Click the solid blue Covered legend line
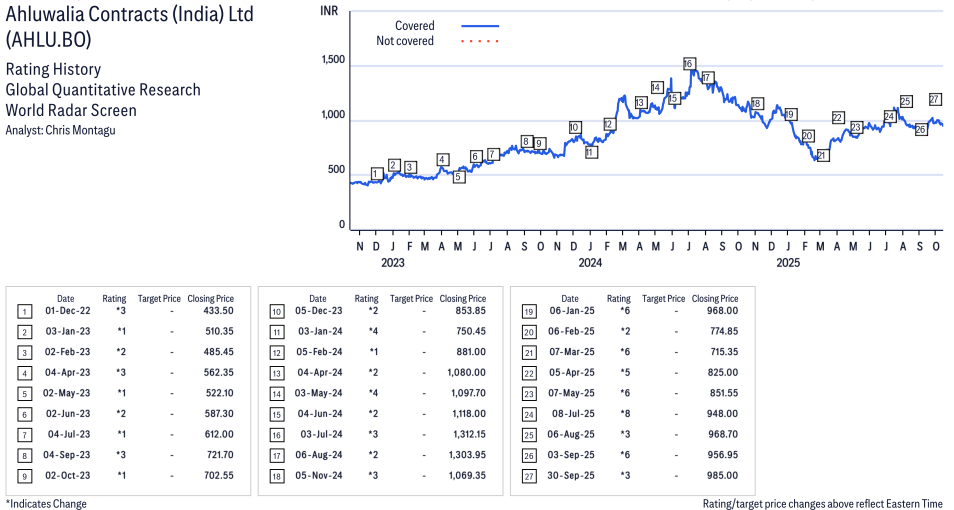Screen dimensions: 954x510 (480, 26)
